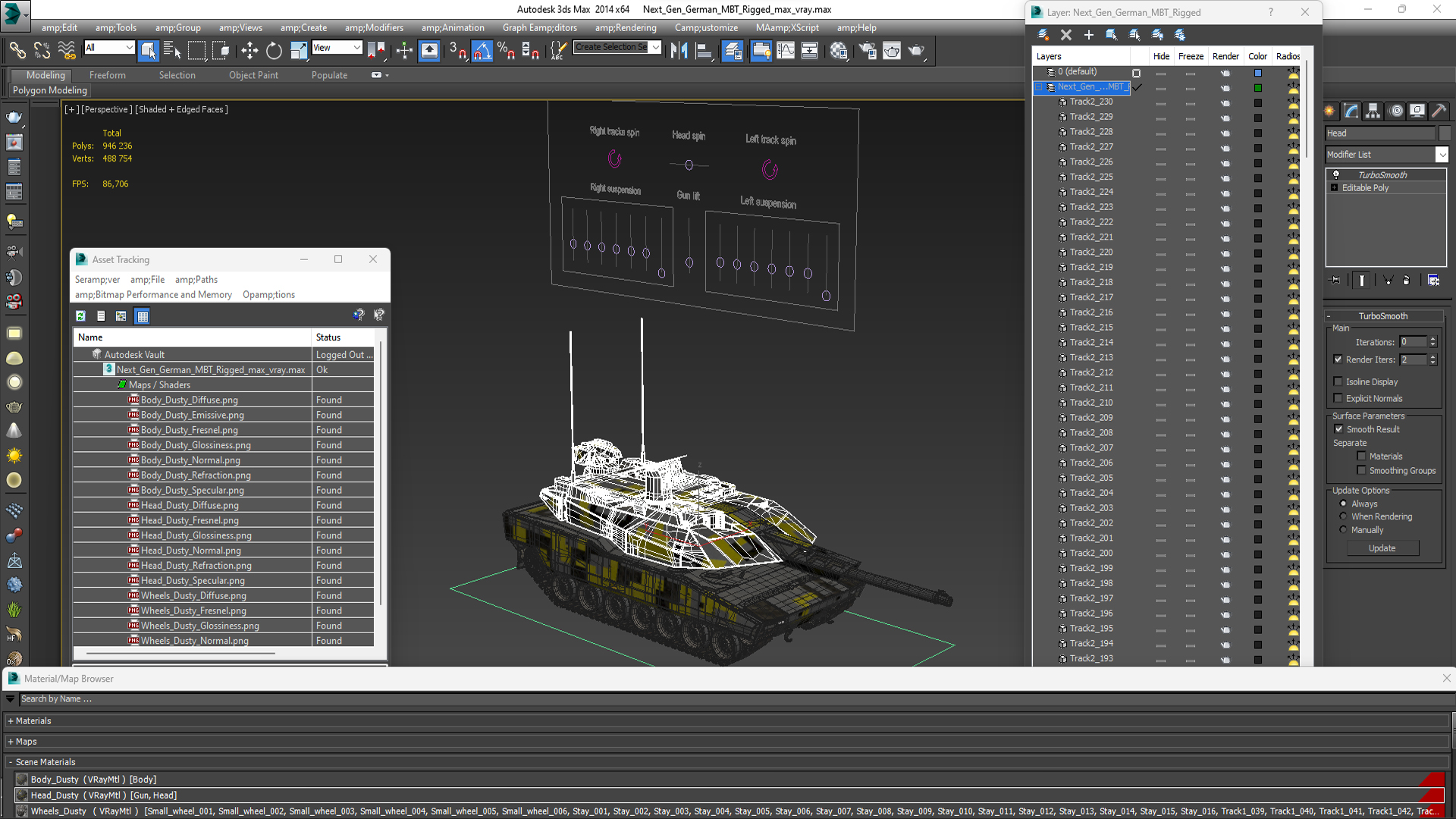Click the Update button
Screen dimensions: 1456x819
point(1382,548)
